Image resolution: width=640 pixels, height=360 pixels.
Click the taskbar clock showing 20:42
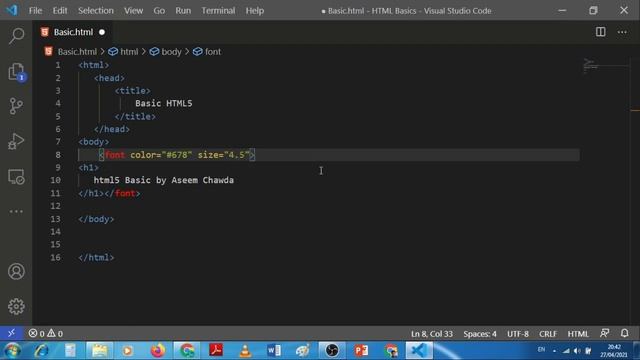coord(613,351)
